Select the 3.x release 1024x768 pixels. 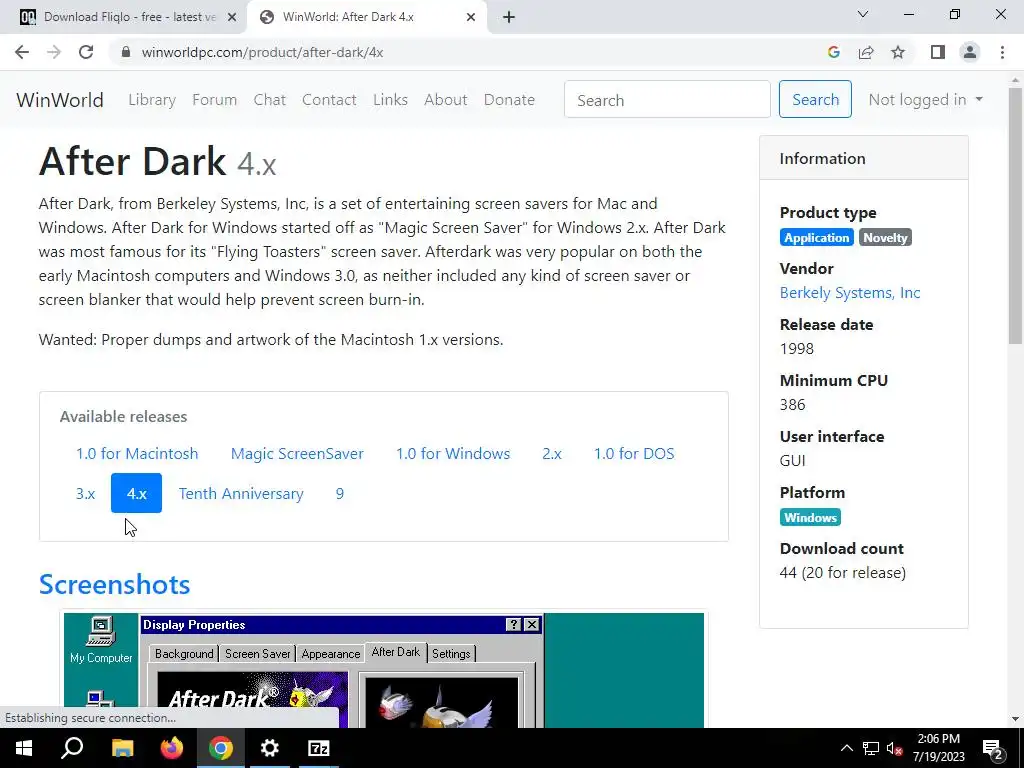[86, 494]
